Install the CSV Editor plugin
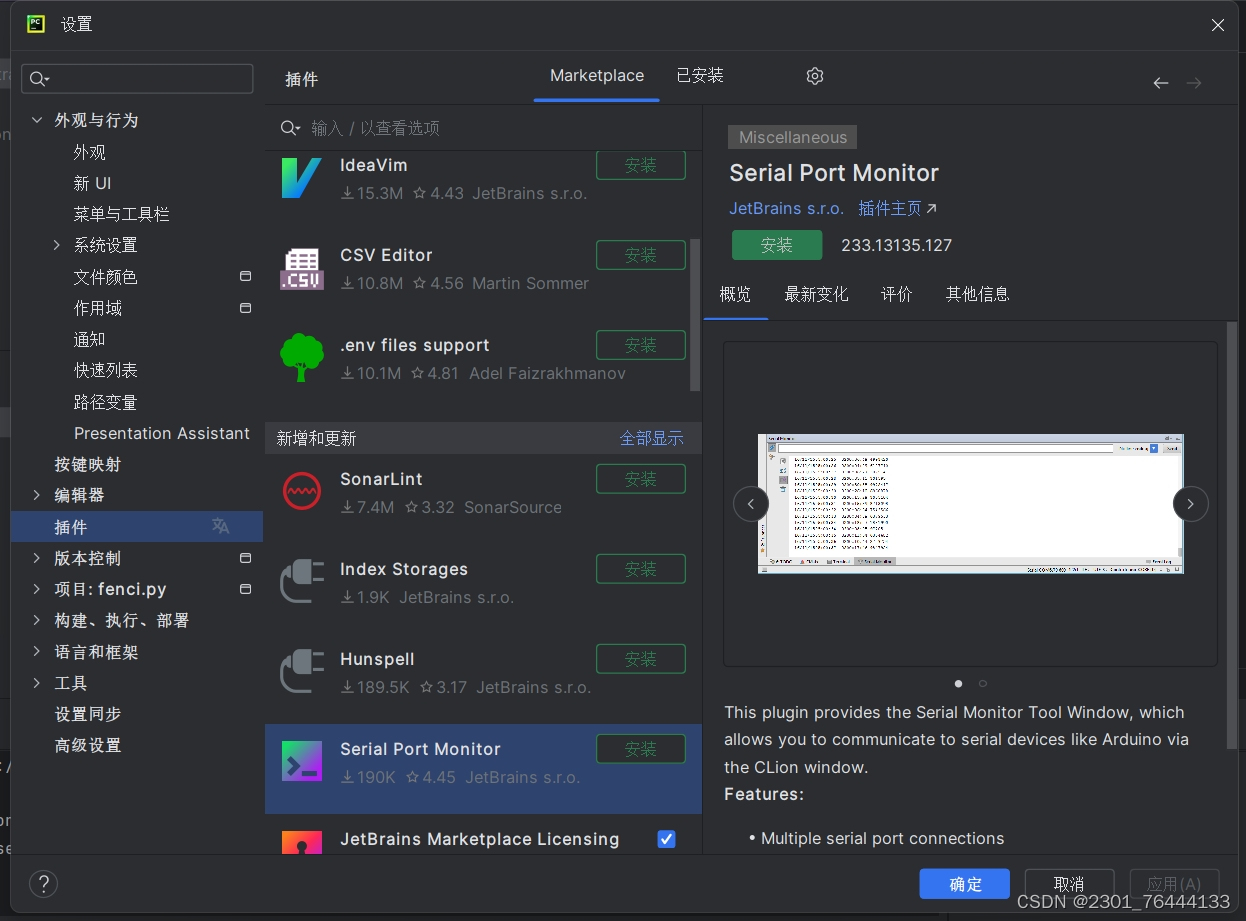1246x921 pixels. click(641, 255)
